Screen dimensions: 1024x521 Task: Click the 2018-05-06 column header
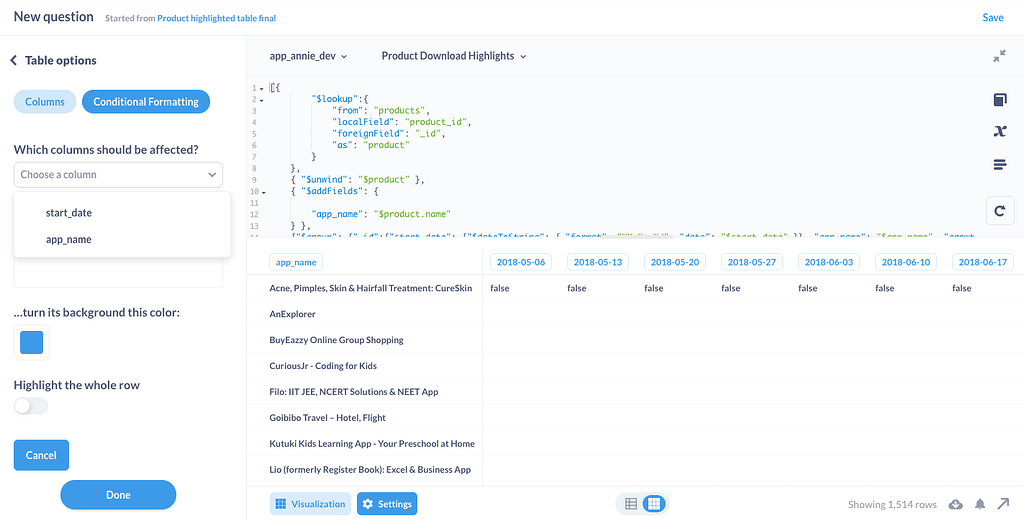[521, 262]
